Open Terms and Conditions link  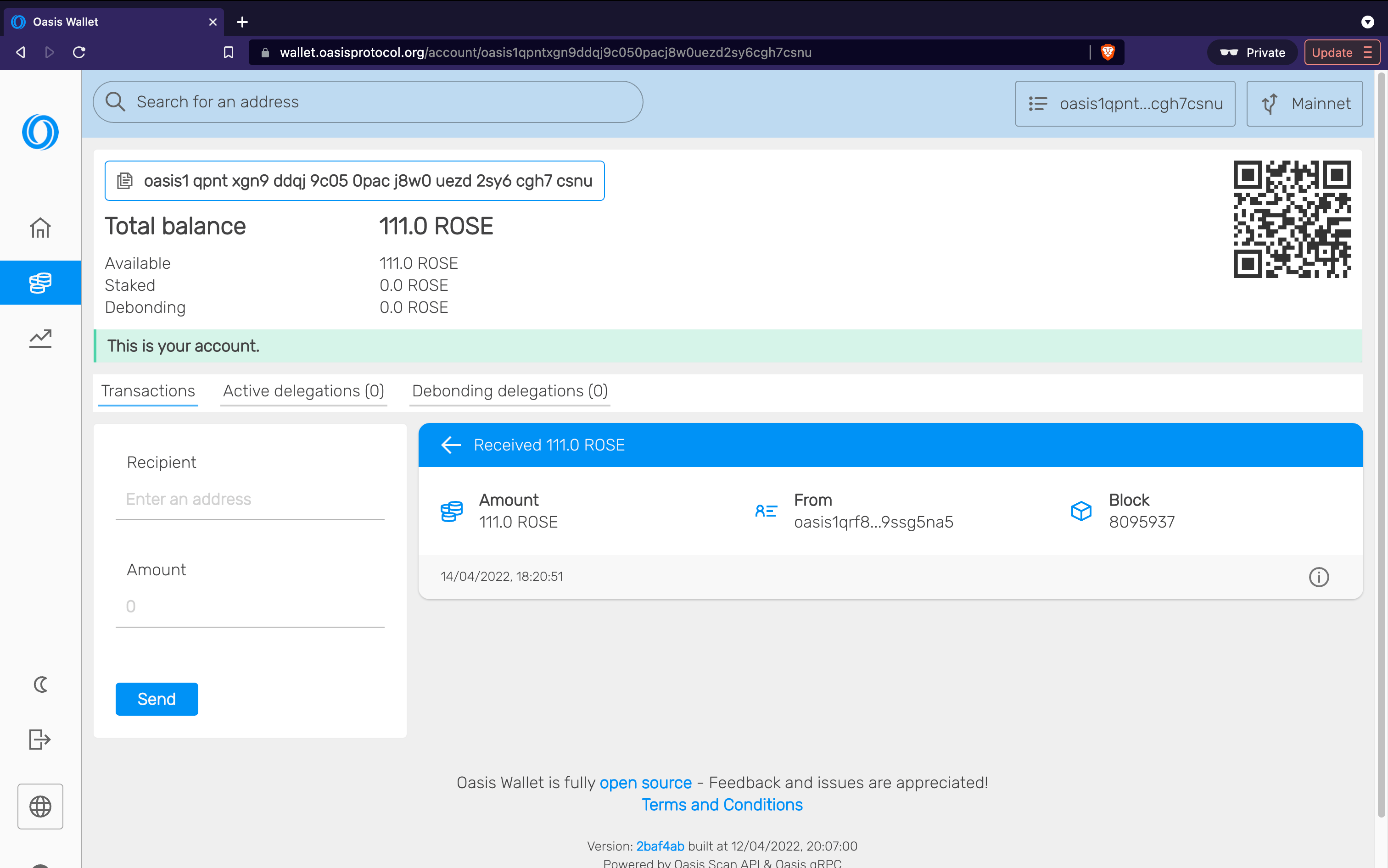tap(722, 805)
